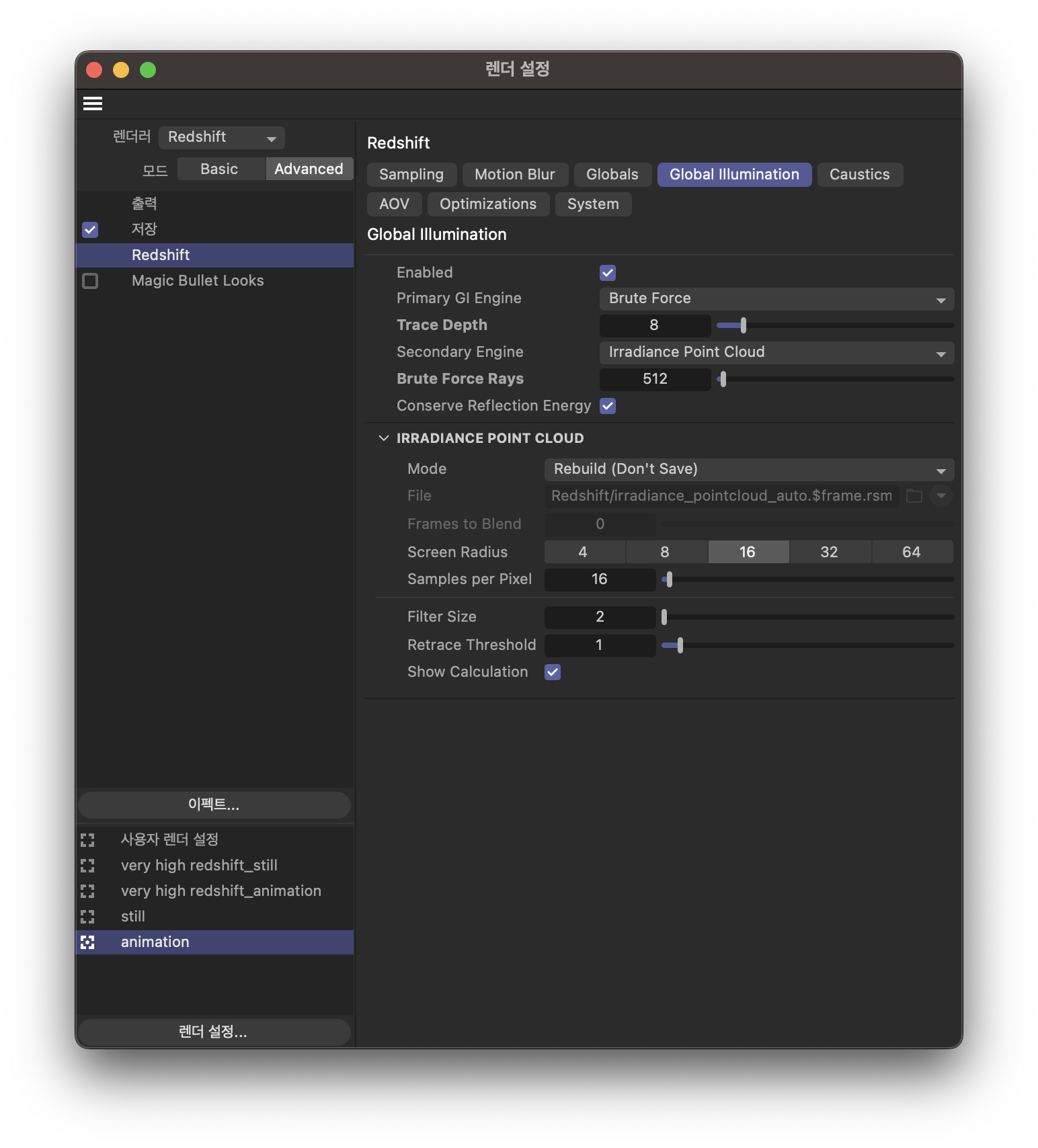This screenshot has width=1038, height=1148.
Task: Switch mode to Basic
Action: 221,169
